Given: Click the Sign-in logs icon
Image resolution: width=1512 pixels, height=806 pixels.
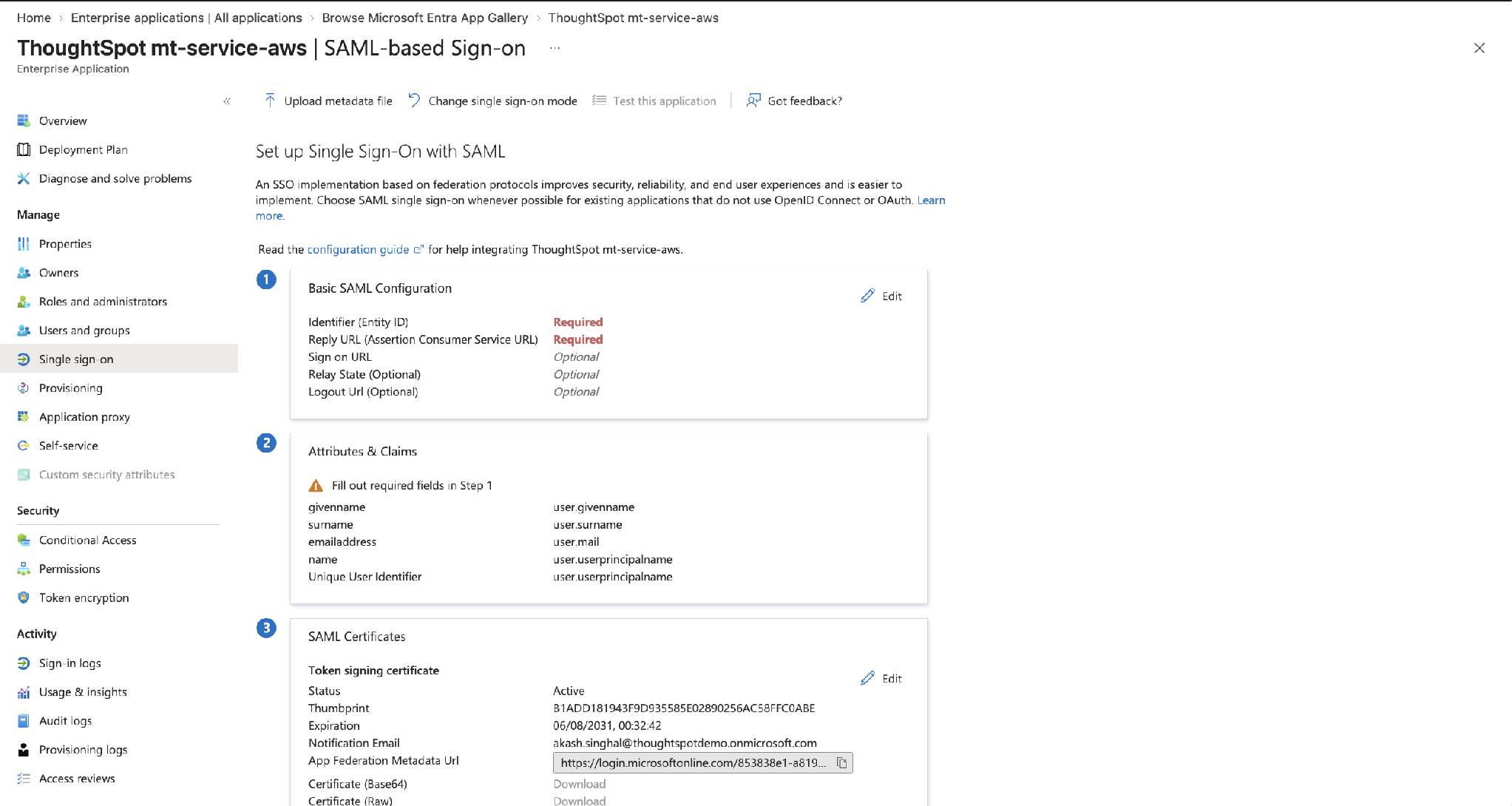Looking at the screenshot, I should (x=24, y=663).
